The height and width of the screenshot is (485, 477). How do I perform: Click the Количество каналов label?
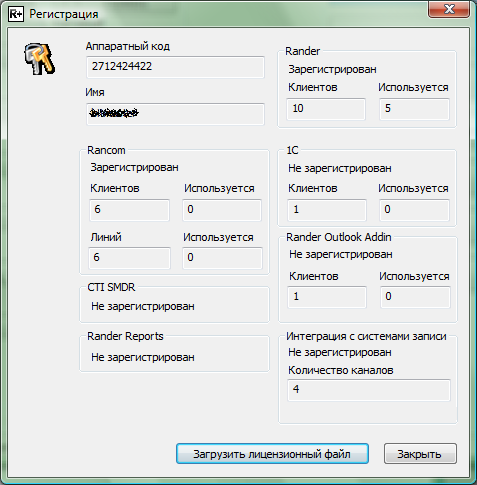[341, 370]
